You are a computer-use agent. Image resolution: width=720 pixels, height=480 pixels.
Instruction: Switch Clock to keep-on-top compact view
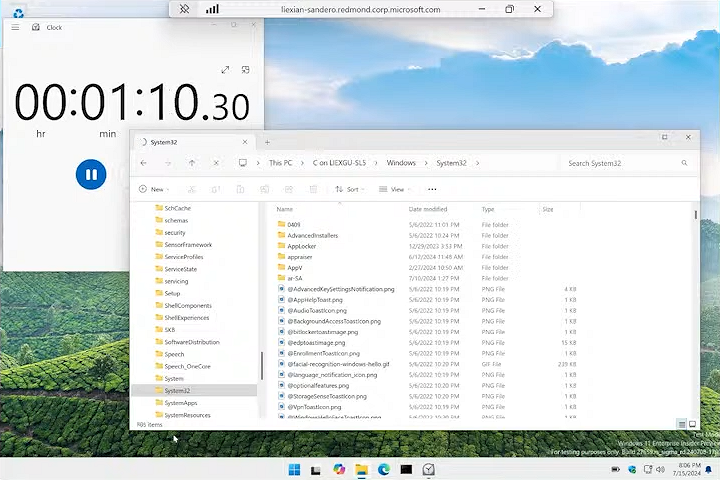tap(246, 70)
